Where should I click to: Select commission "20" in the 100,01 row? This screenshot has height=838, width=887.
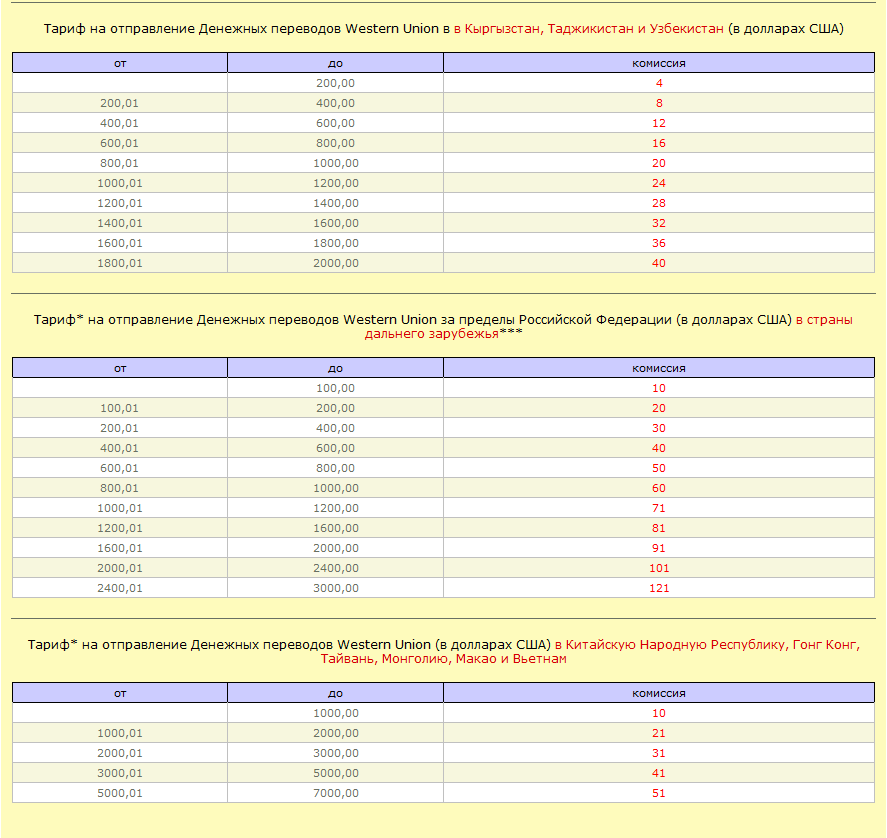pyautogui.click(x=659, y=408)
